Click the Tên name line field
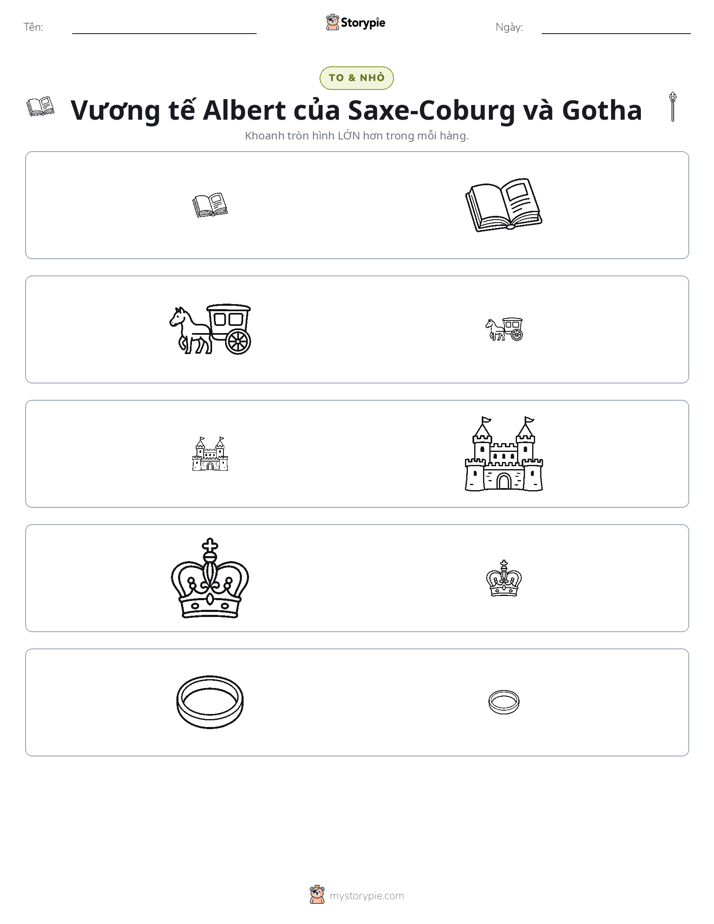This screenshot has width=714, height=924. click(164, 27)
